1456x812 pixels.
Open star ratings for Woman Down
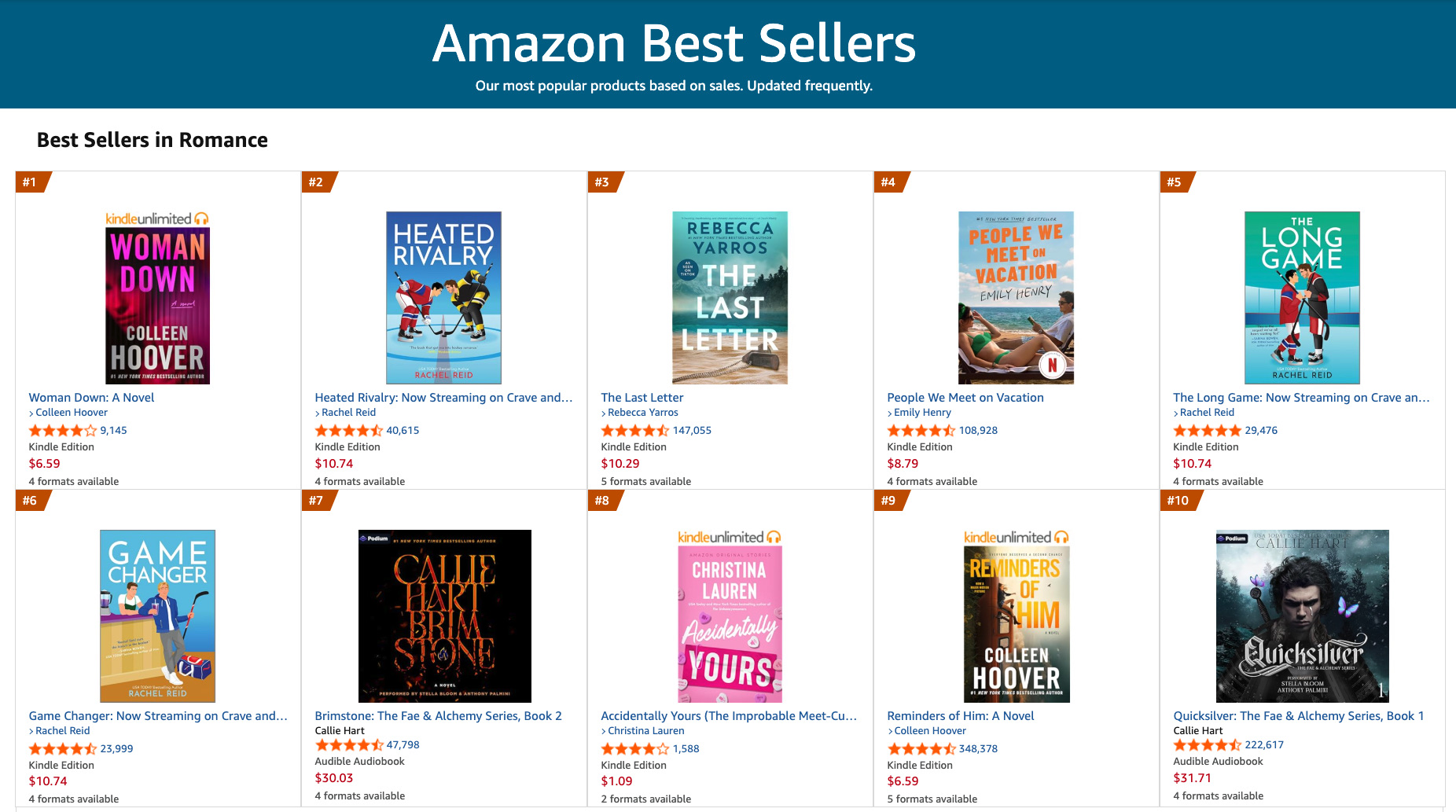63,431
